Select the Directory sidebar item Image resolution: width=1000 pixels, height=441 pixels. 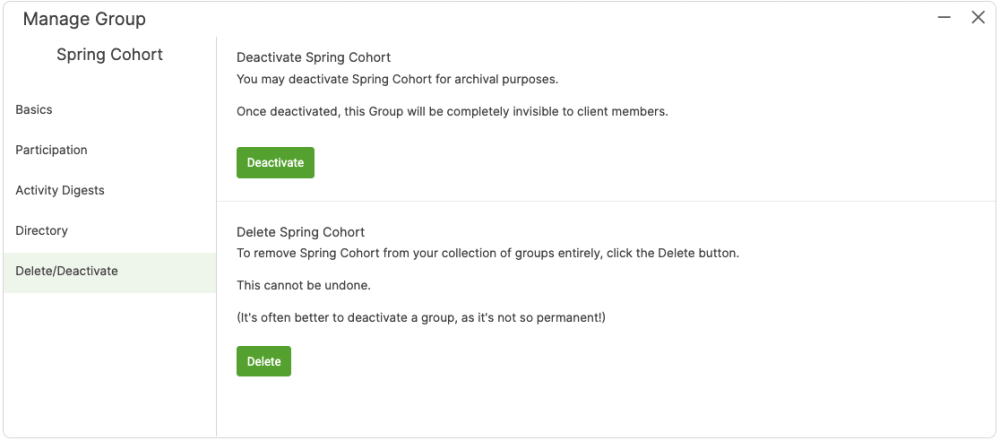(x=42, y=231)
